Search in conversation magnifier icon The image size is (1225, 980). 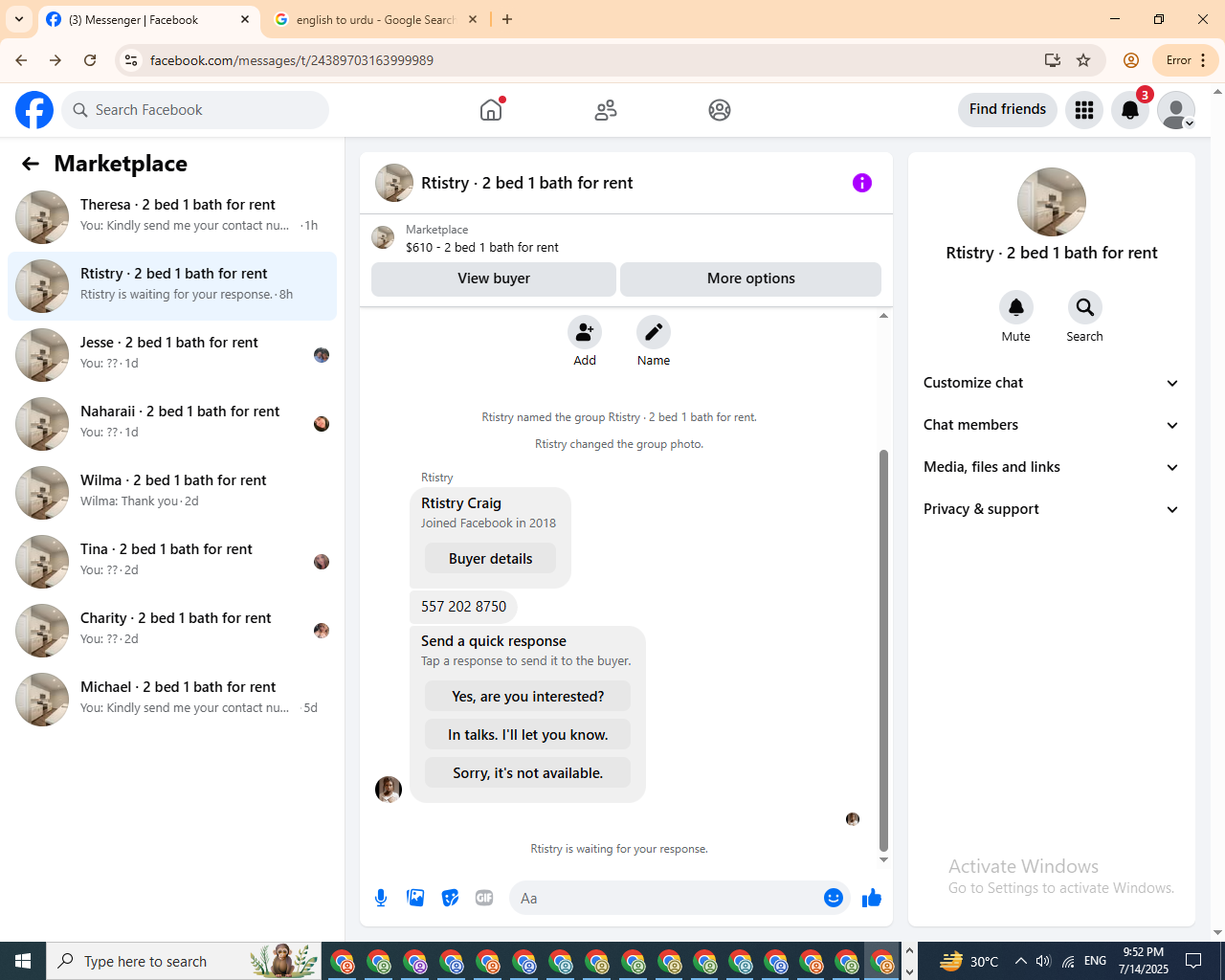point(1085,307)
